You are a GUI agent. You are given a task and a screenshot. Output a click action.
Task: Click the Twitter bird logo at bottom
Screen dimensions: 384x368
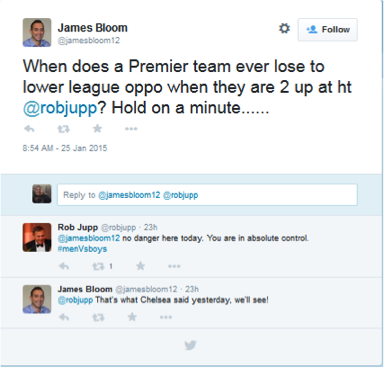(x=190, y=345)
